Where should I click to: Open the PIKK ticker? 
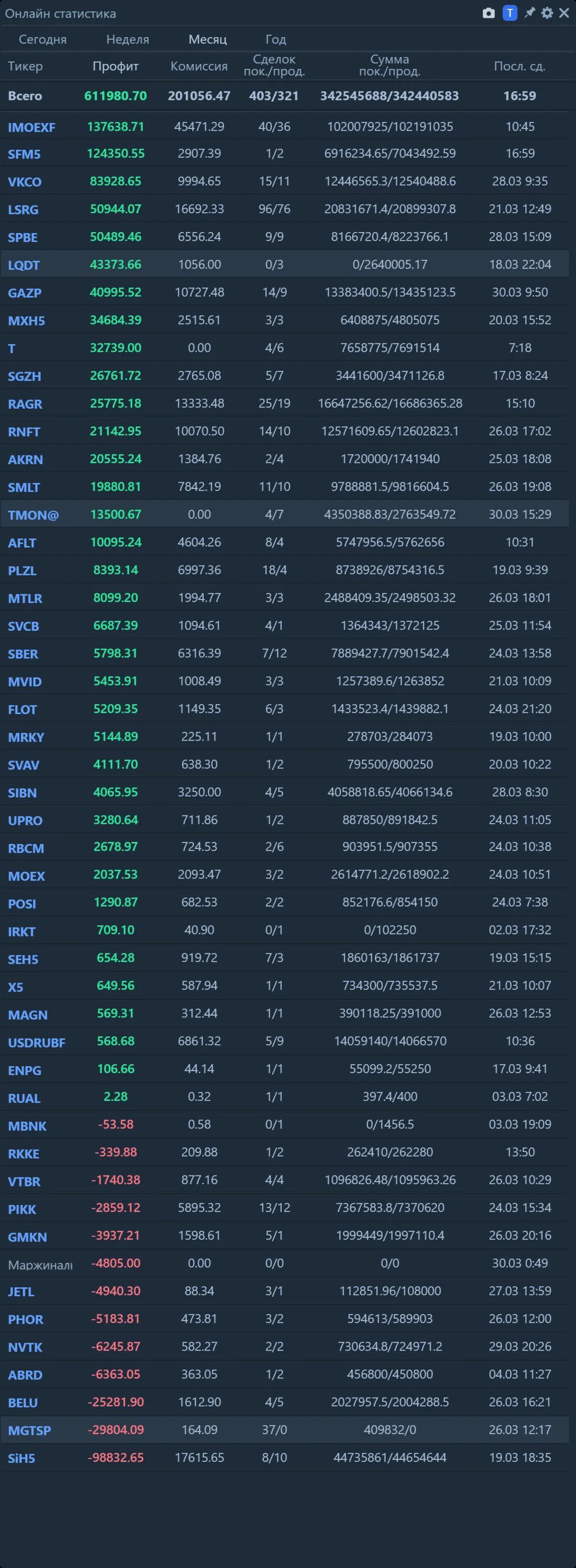(x=22, y=1209)
